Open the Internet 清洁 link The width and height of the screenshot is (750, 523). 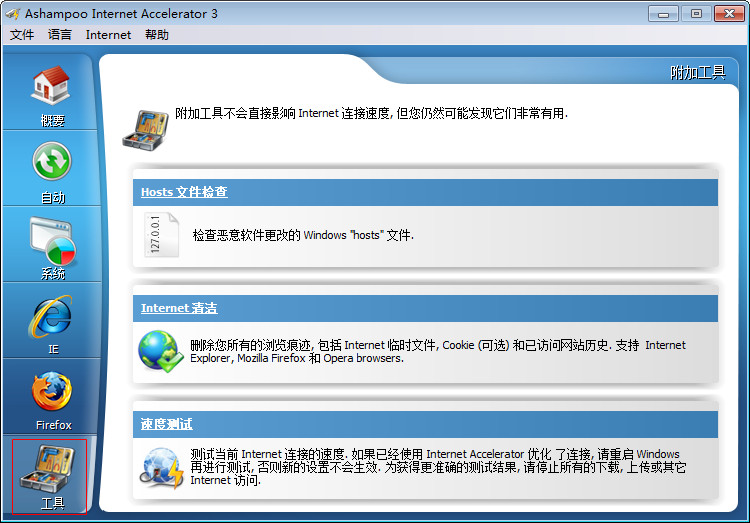tap(179, 308)
